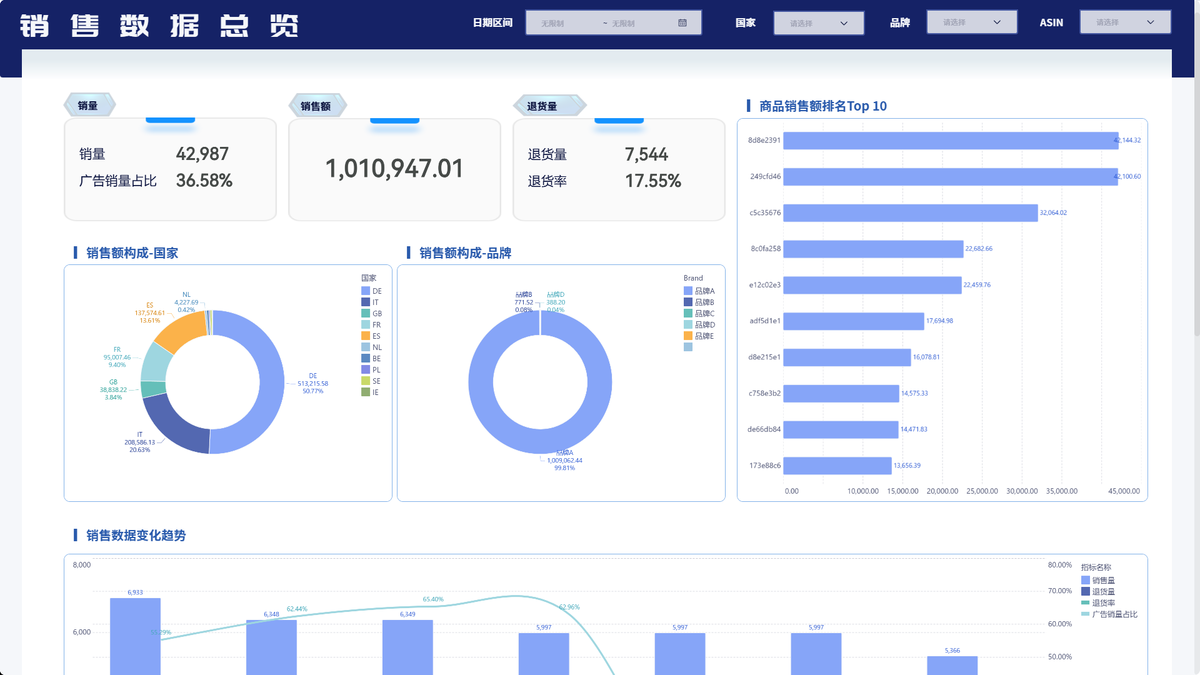Screen dimensions: 1200x675
Task: Click the ad sales share value 36.58%
Action: [x=204, y=181]
